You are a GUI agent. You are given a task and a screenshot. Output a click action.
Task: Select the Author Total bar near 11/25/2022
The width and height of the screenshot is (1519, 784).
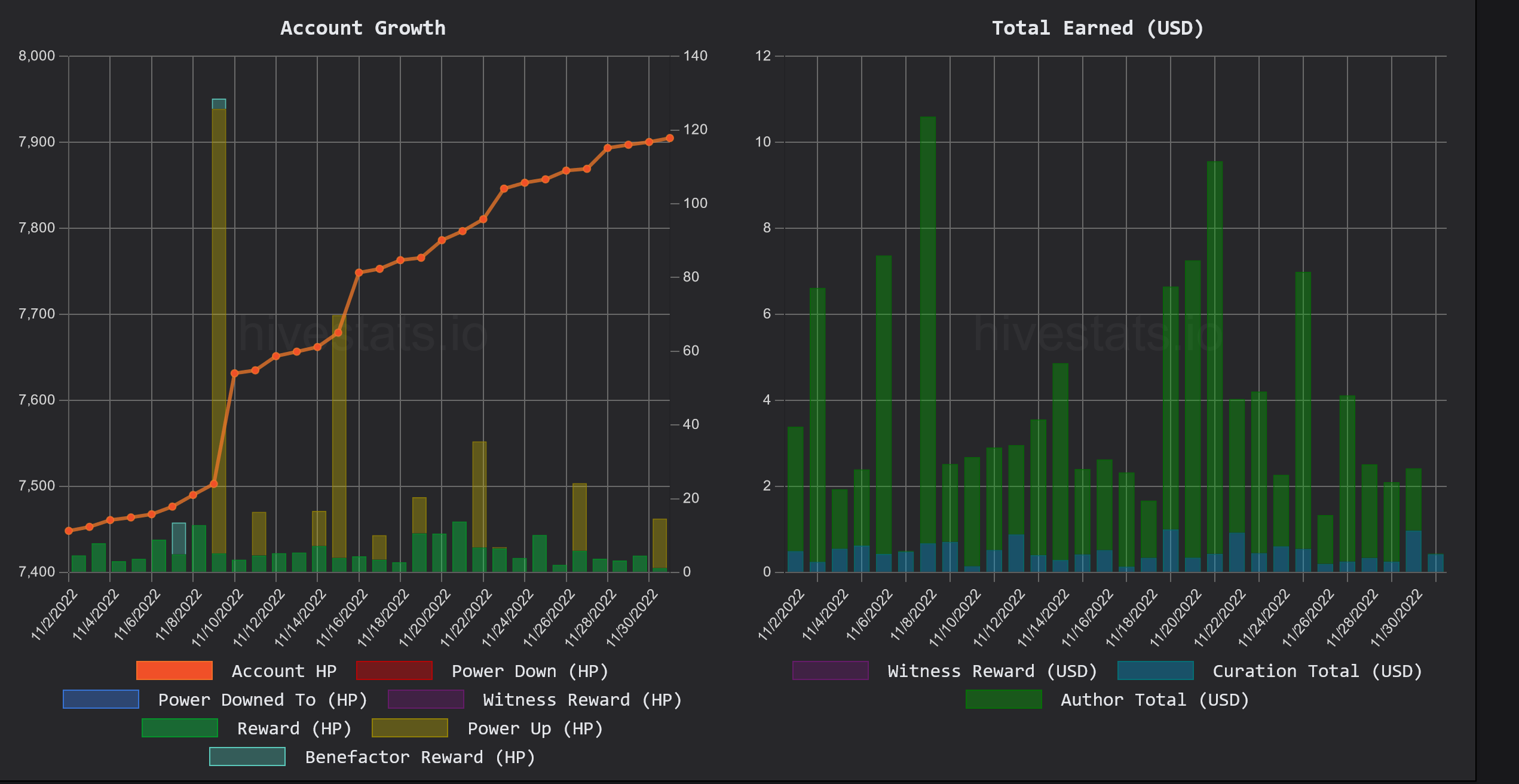click(1303, 411)
